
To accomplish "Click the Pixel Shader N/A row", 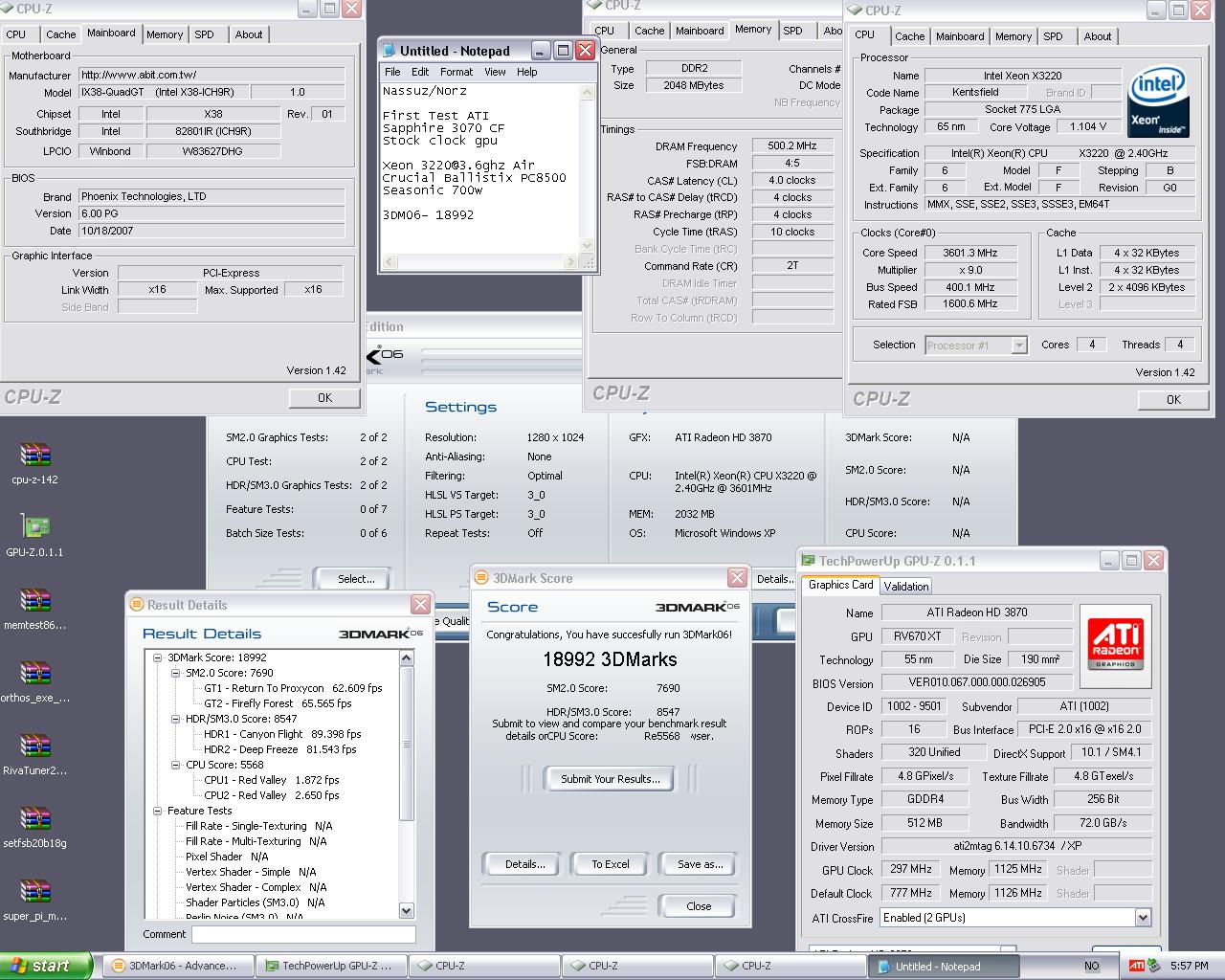I will point(227,857).
